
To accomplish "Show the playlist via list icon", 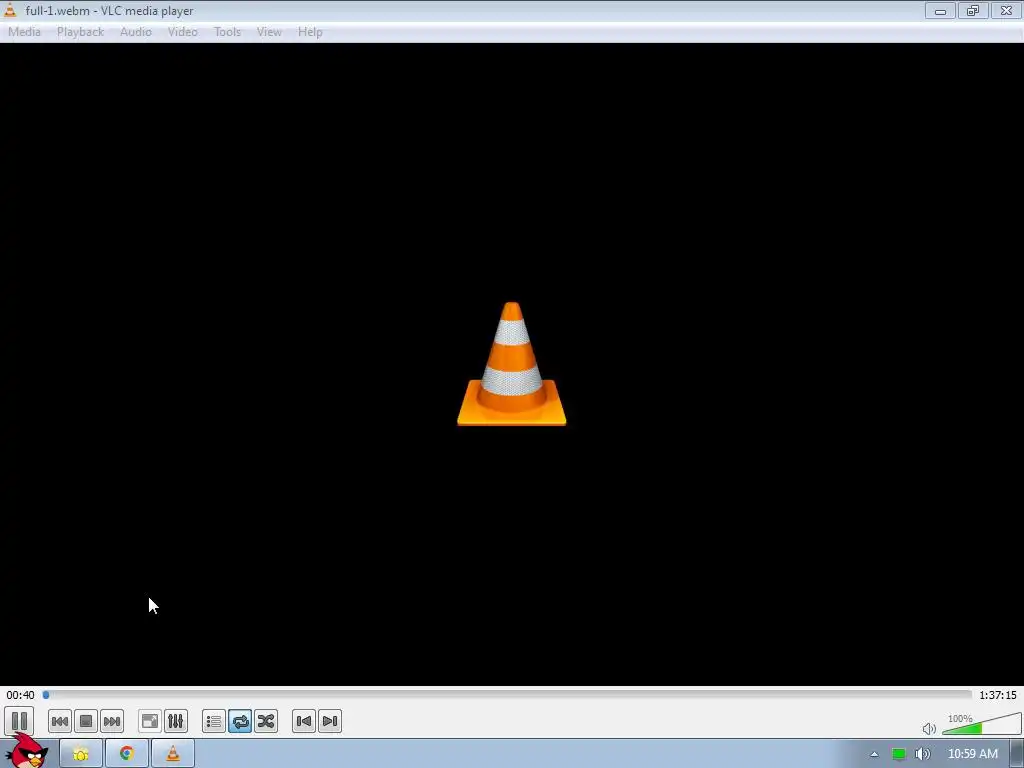I will point(214,722).
